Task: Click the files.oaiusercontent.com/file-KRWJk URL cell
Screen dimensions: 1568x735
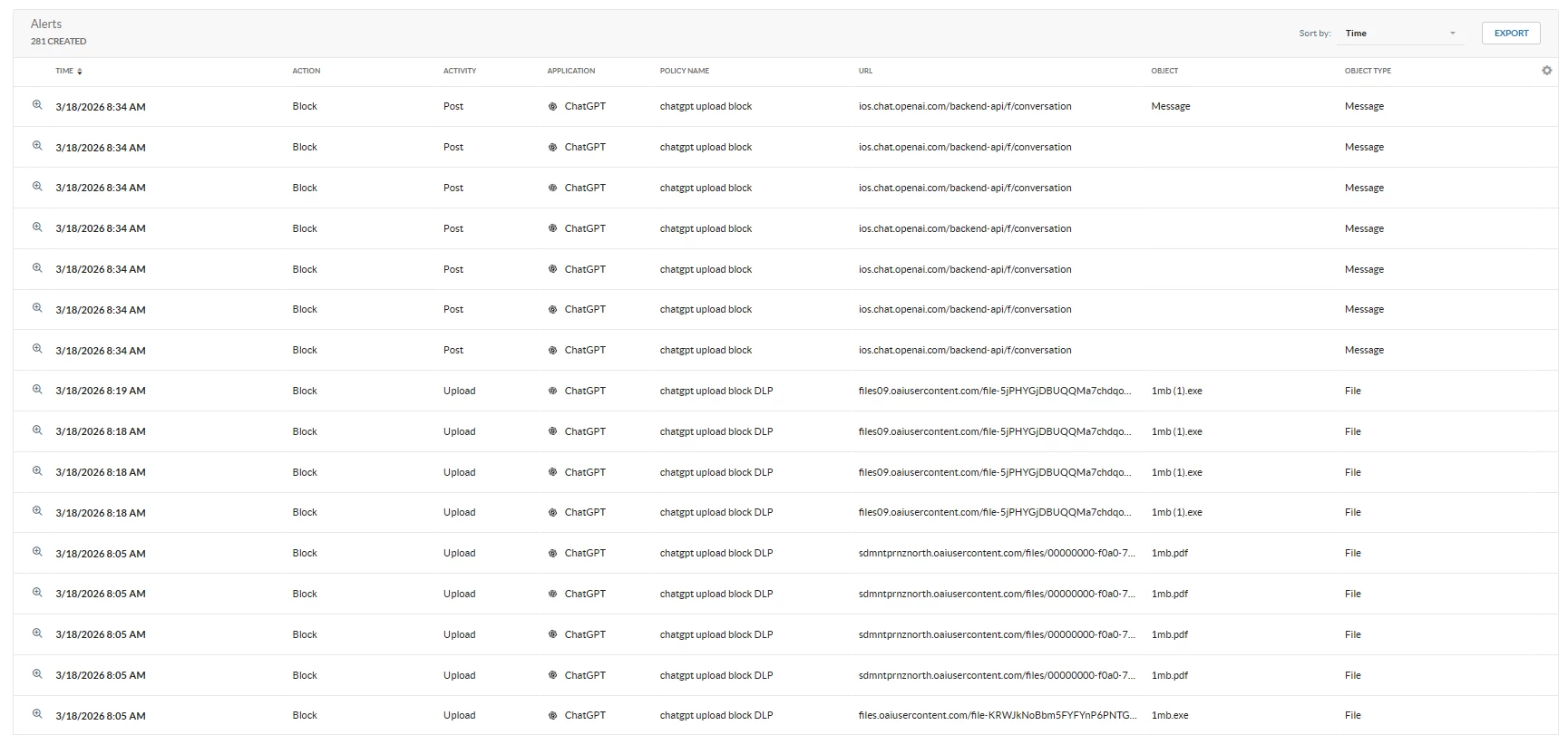Action: pyautogui.click(x=998, y=715)
